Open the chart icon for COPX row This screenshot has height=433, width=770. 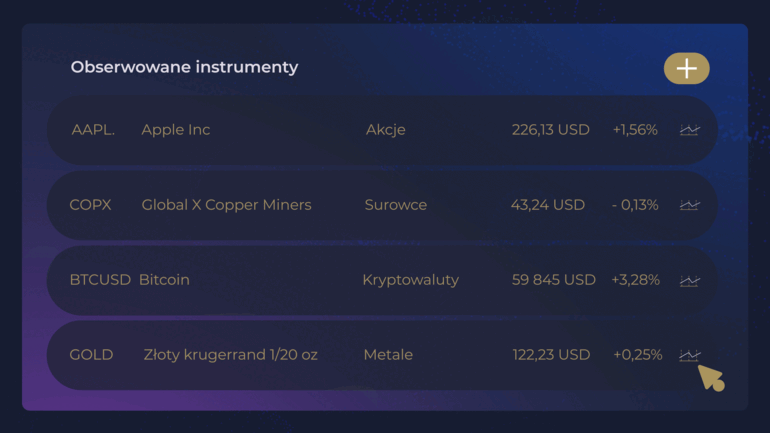point(690,205)
